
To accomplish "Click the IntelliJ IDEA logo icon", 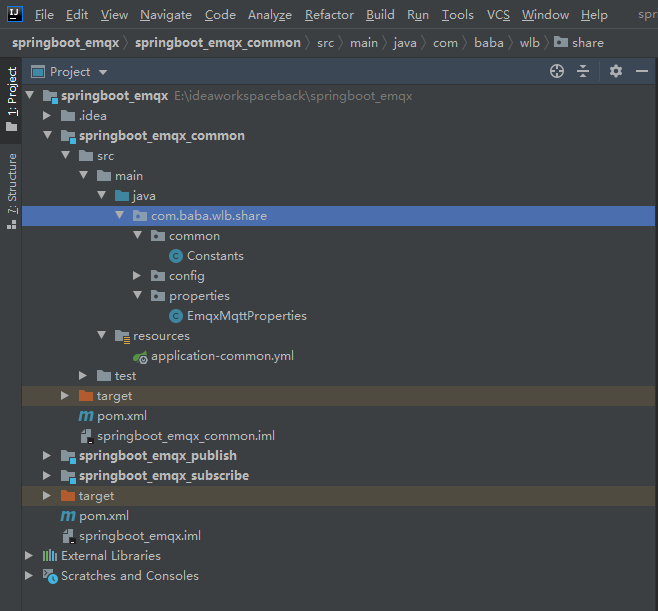I will click(x=14, y=14).
